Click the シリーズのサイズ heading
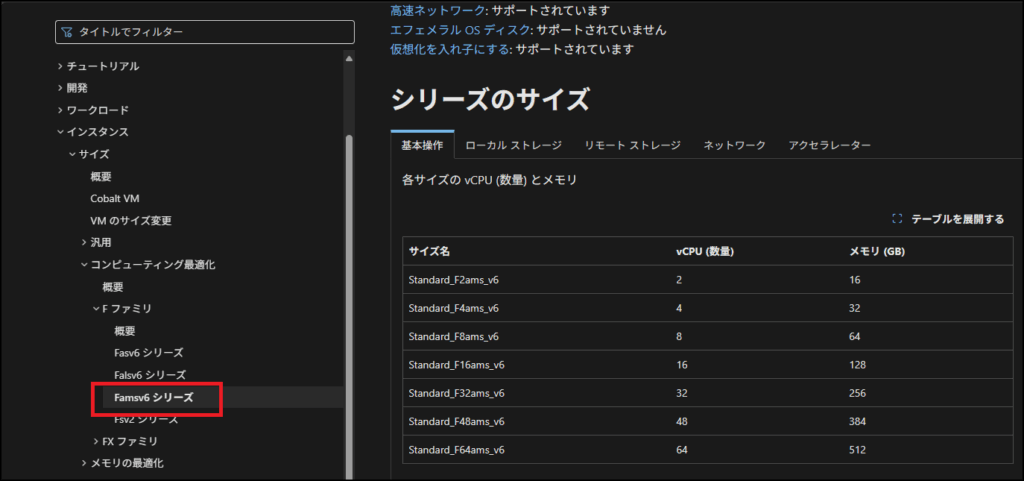1024x481 pixels. pyautogui.click(x=490, y=100)
